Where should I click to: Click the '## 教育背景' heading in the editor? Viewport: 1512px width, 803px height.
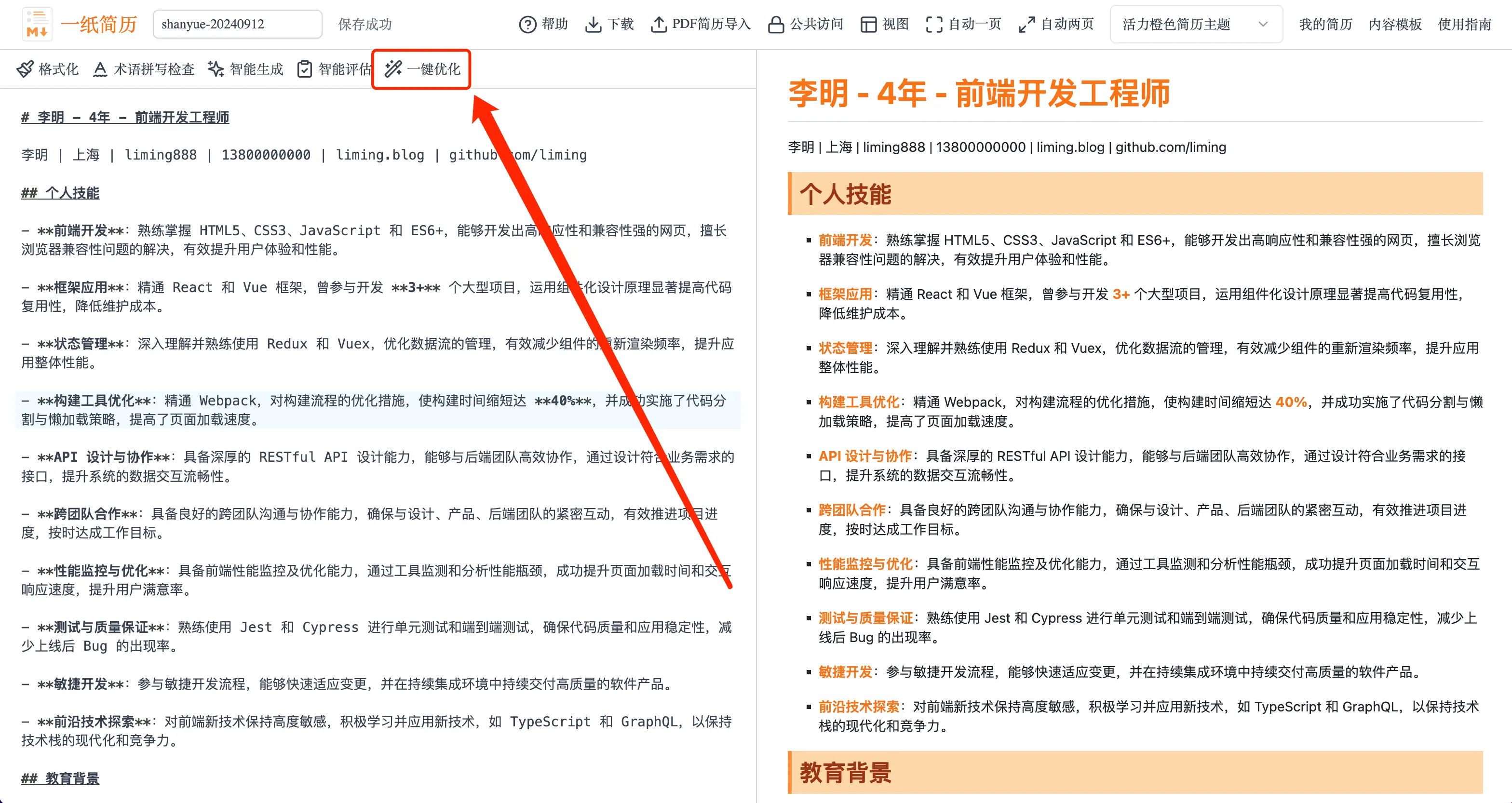(60, 778)
